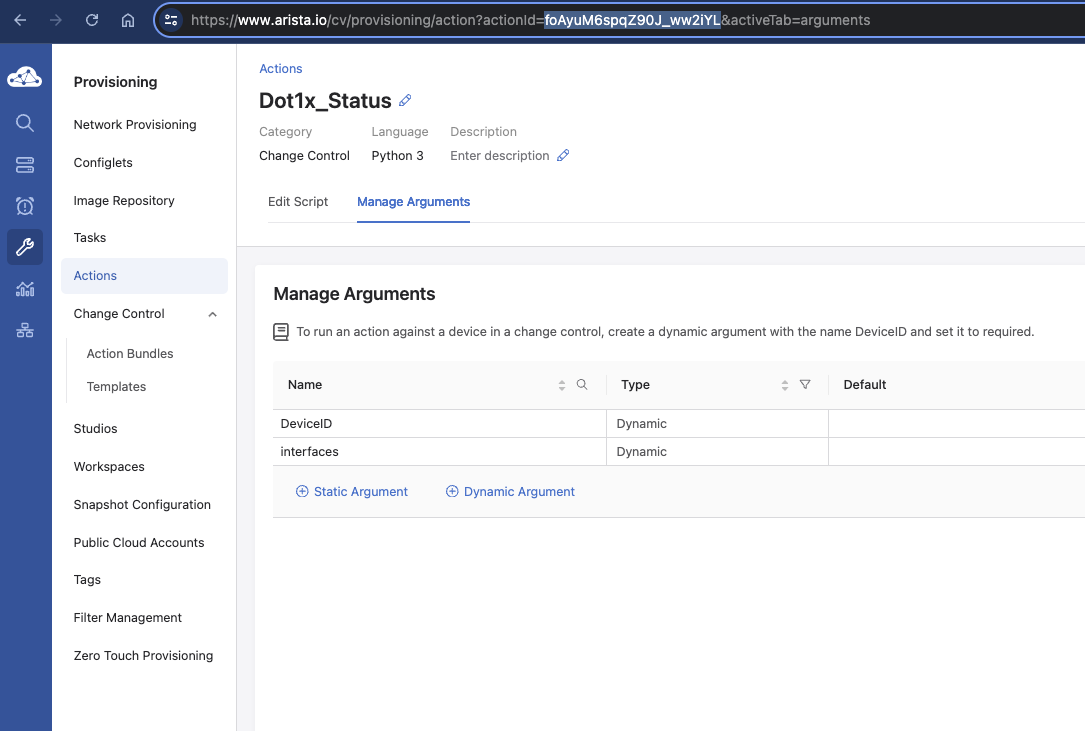
Task: Click the browser forward arrow
Action: click(56, 20)
